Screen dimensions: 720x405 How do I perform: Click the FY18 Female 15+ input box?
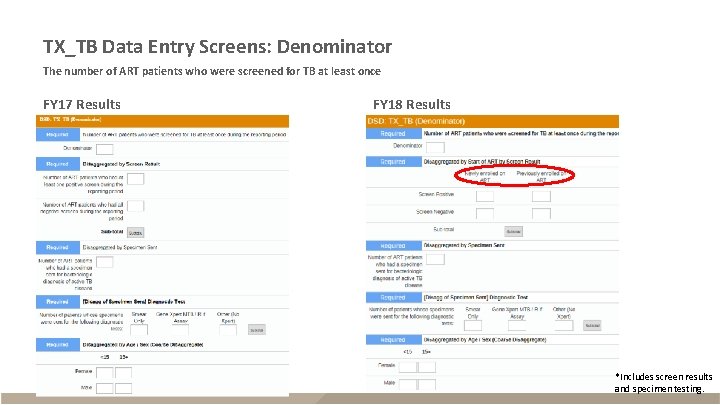427,367
